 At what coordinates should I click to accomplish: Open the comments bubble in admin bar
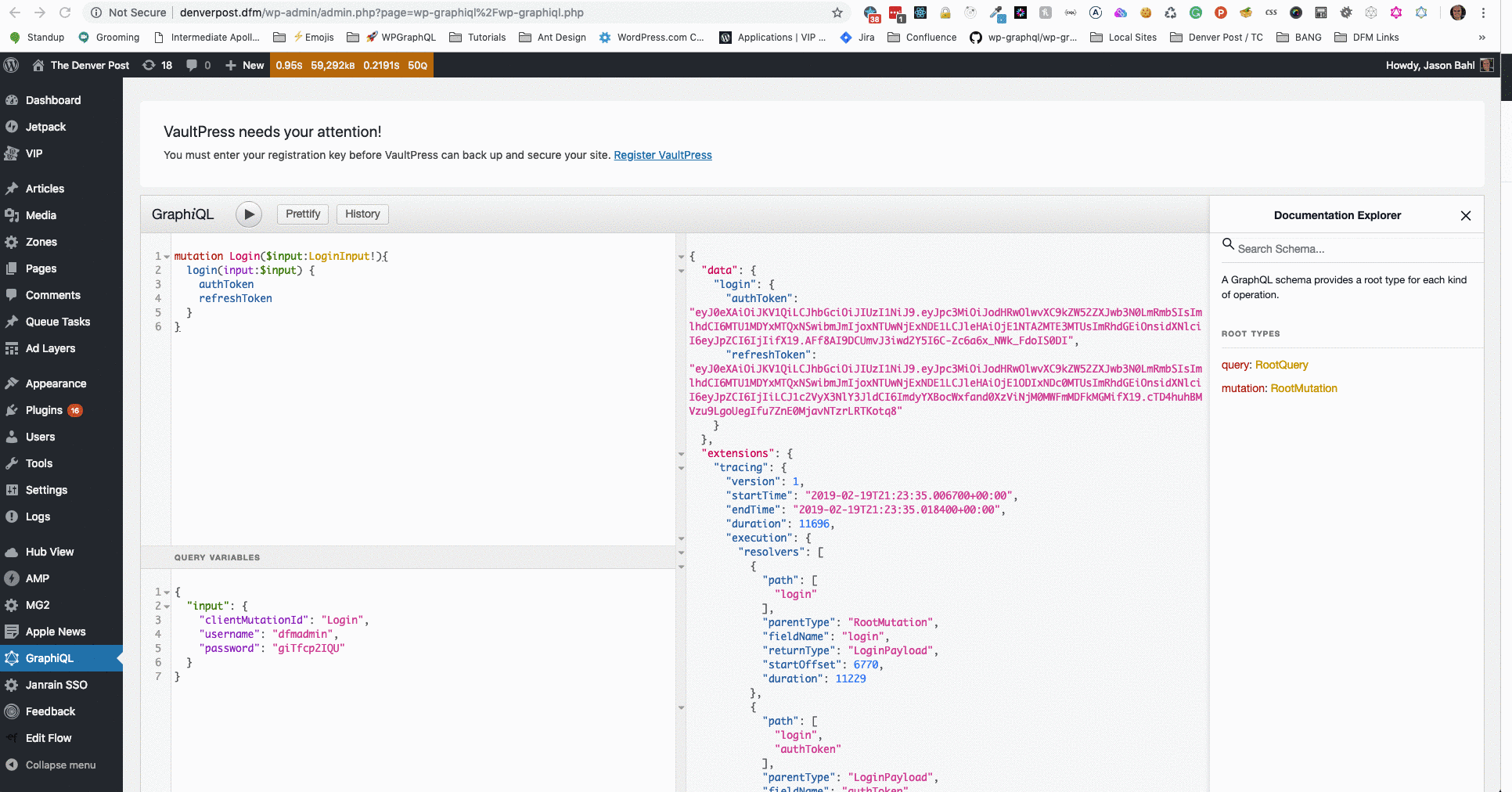coord(199,65)
